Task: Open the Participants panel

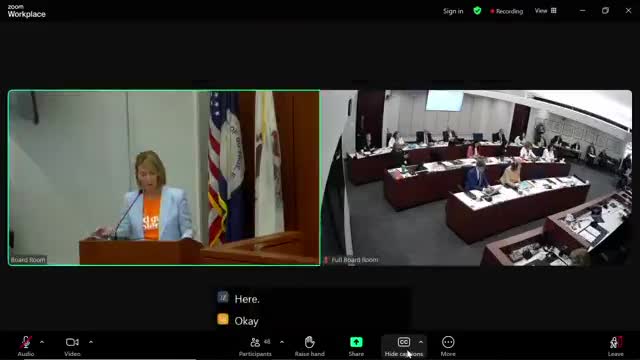Action: pos(255,346)
